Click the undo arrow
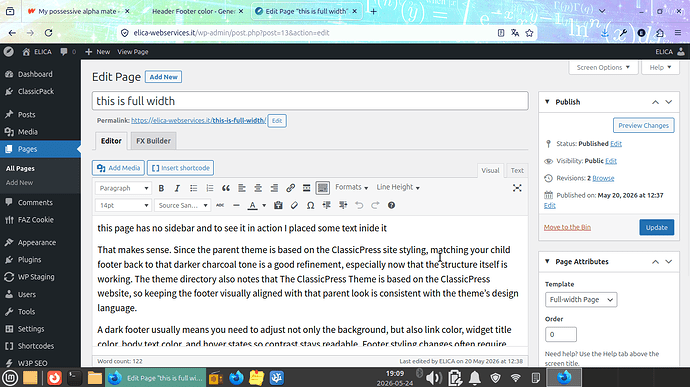 (x=359, y=205)
